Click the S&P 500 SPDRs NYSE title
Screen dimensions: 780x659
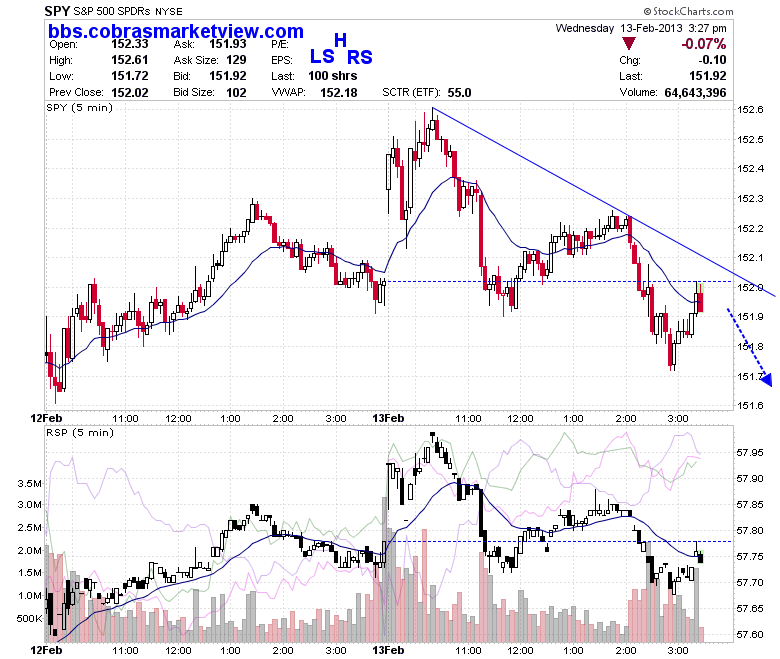click(128, 11)
